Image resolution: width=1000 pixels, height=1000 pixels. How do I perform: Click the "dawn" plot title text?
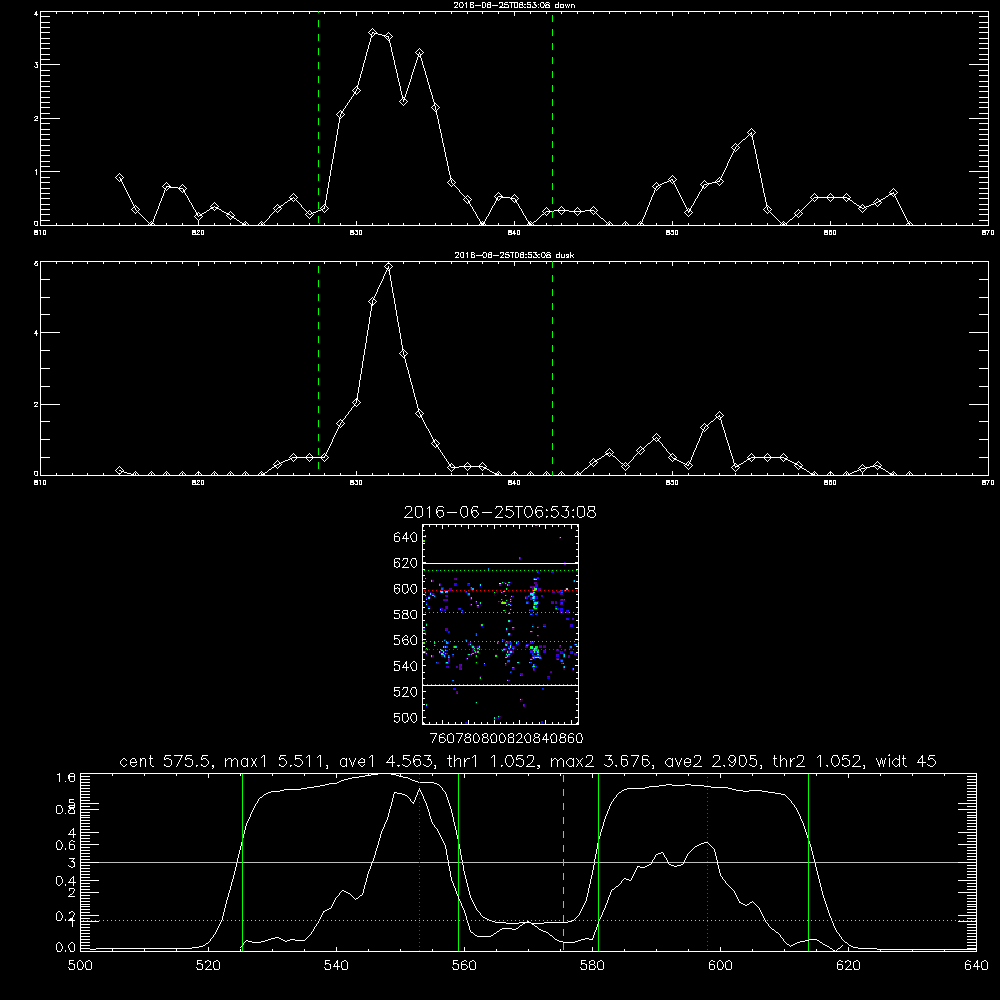pyautogui.click(x=515, y=5)
